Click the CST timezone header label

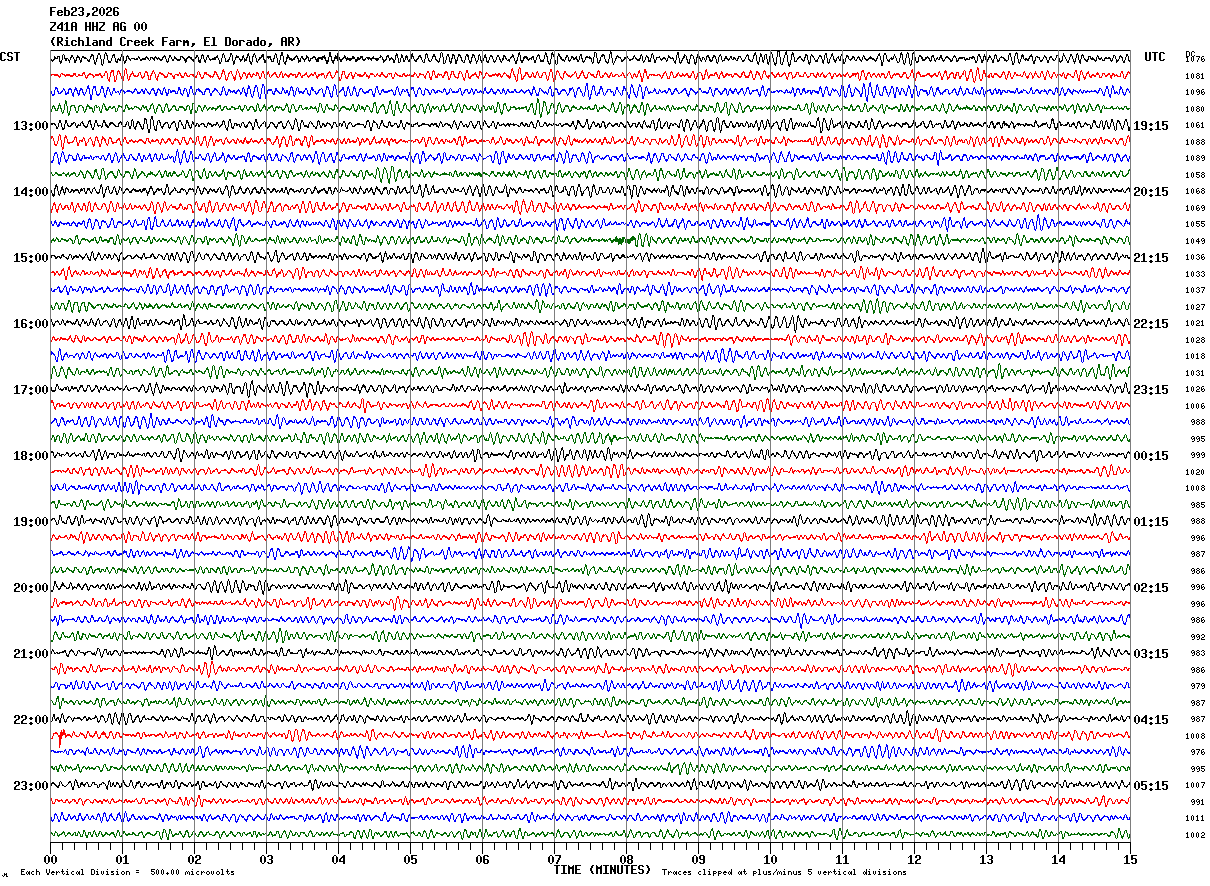10,57
